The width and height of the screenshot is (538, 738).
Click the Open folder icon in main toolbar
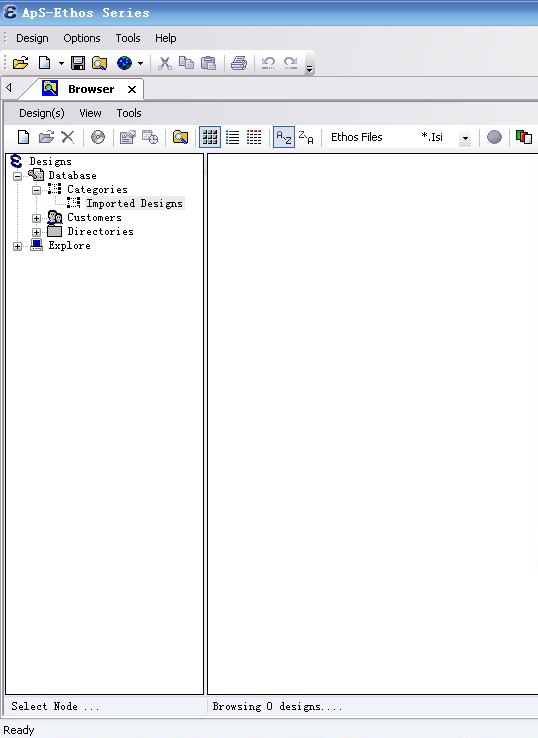click(20, 63)
